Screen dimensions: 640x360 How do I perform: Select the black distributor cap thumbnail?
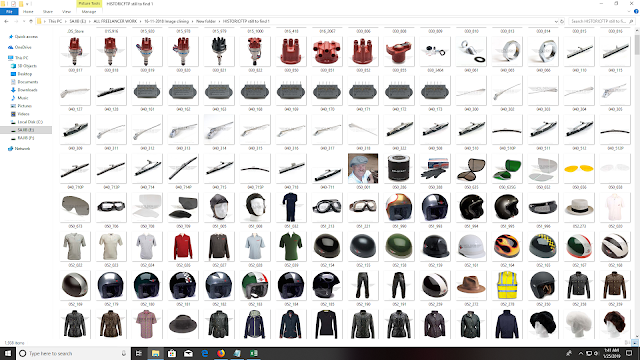click(x=219, y=51)
